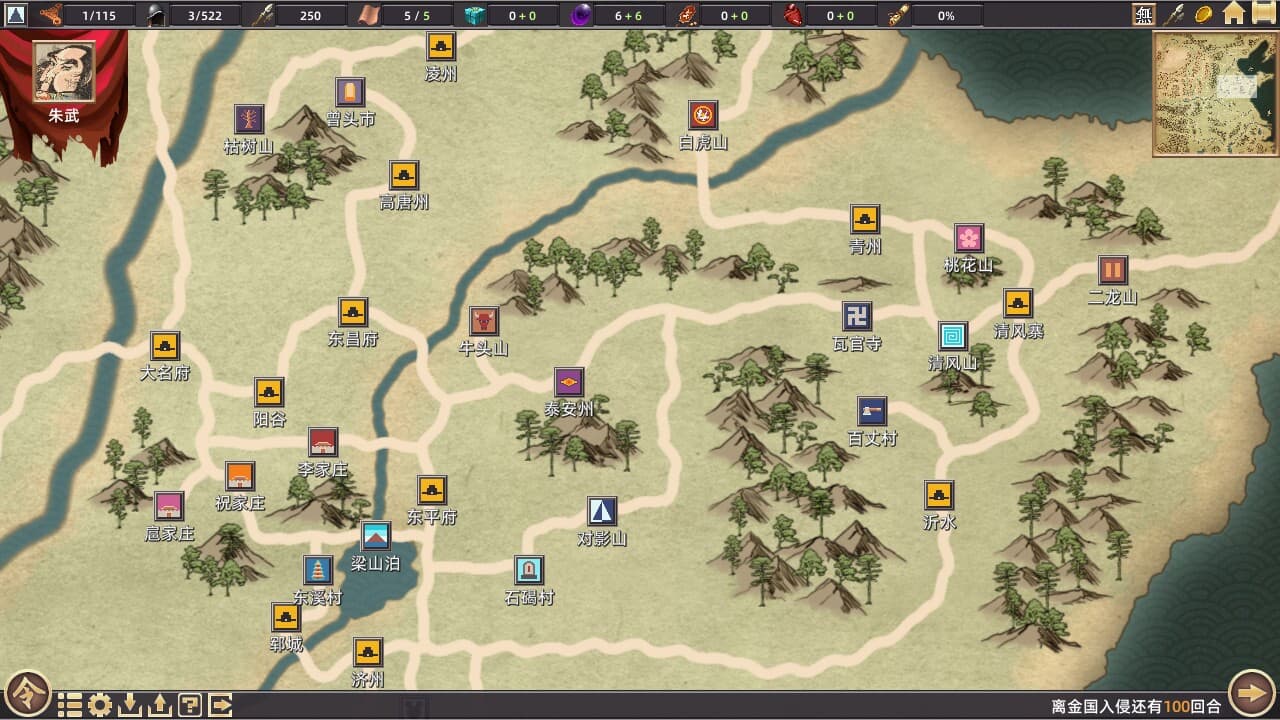Viewport: 1280px width, 720px height.
Task: Select the 沂水 town marker
Action: (x=939, y=495)
